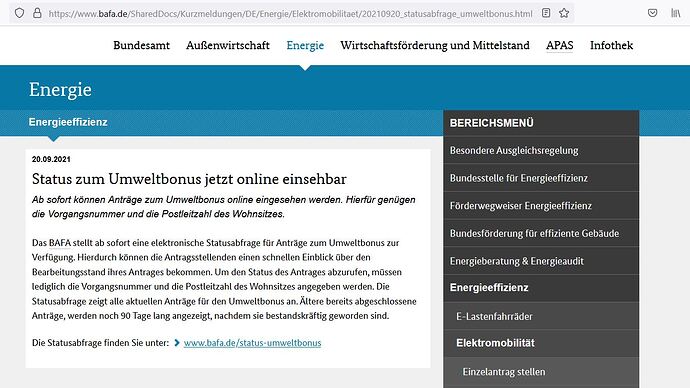Go to Förderwegweiser Energieeffizienz

(541, 206)
